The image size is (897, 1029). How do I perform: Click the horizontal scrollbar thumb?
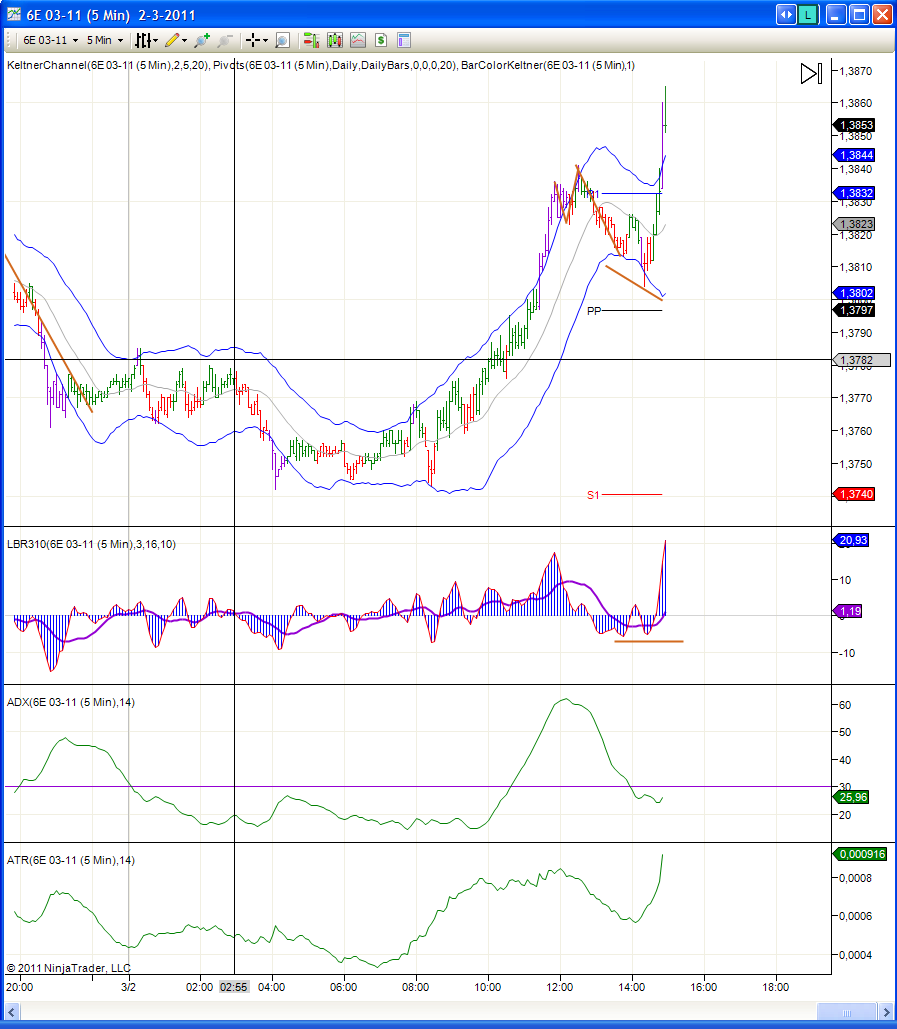tap(846, 1012)
